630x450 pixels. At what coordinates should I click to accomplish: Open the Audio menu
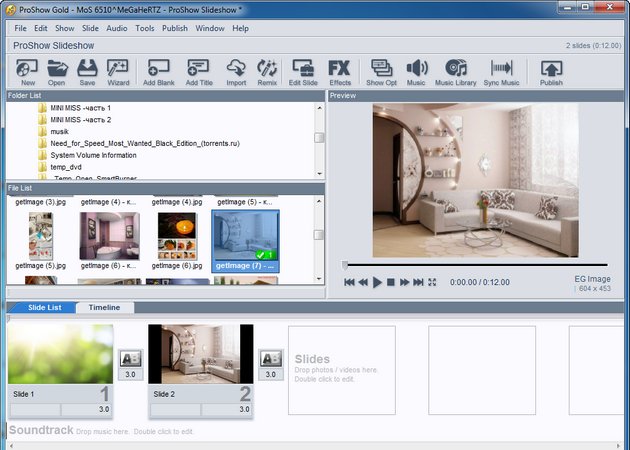[116, 28]
